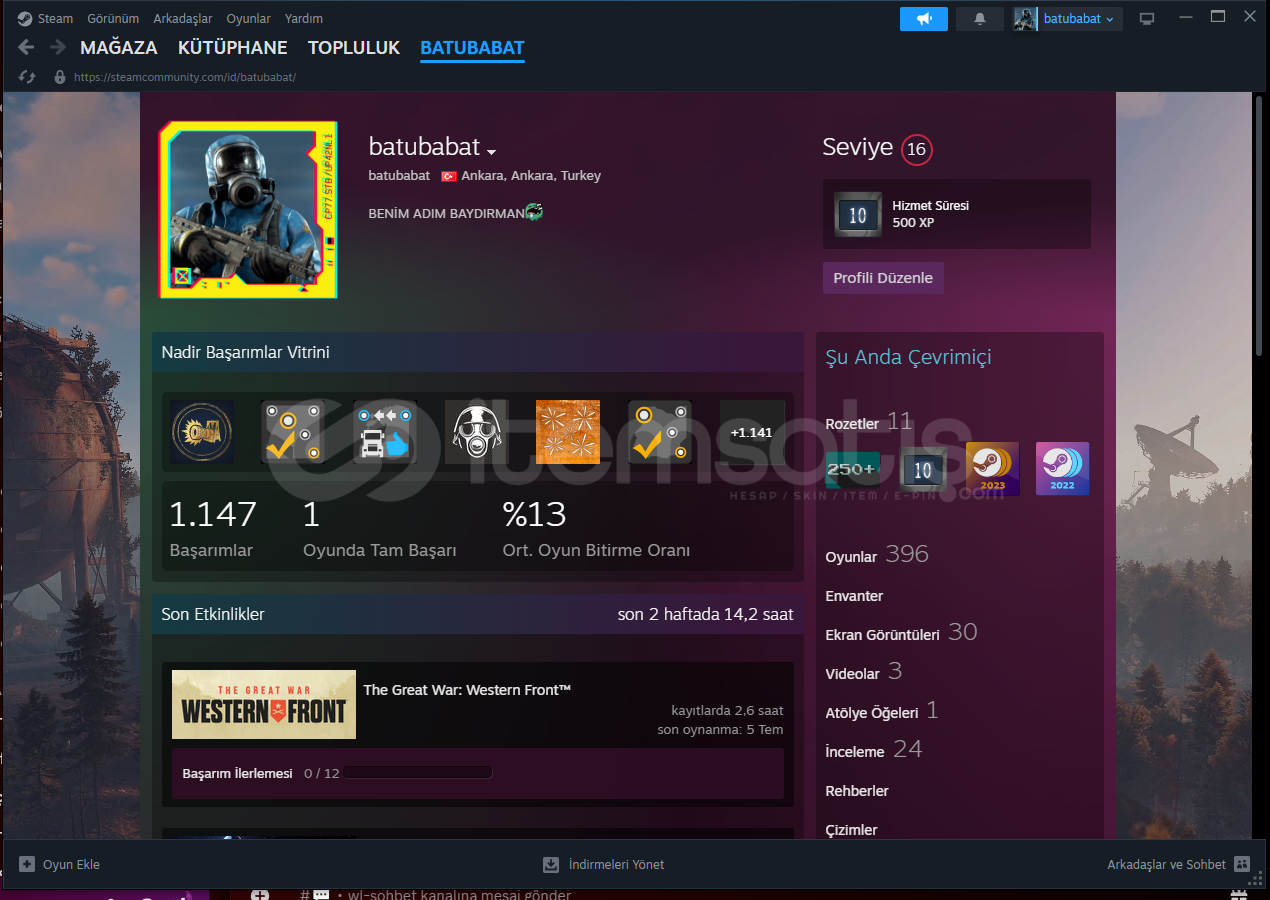
Task: Go back with the left arrow
Action: click(x=26, y=47)
